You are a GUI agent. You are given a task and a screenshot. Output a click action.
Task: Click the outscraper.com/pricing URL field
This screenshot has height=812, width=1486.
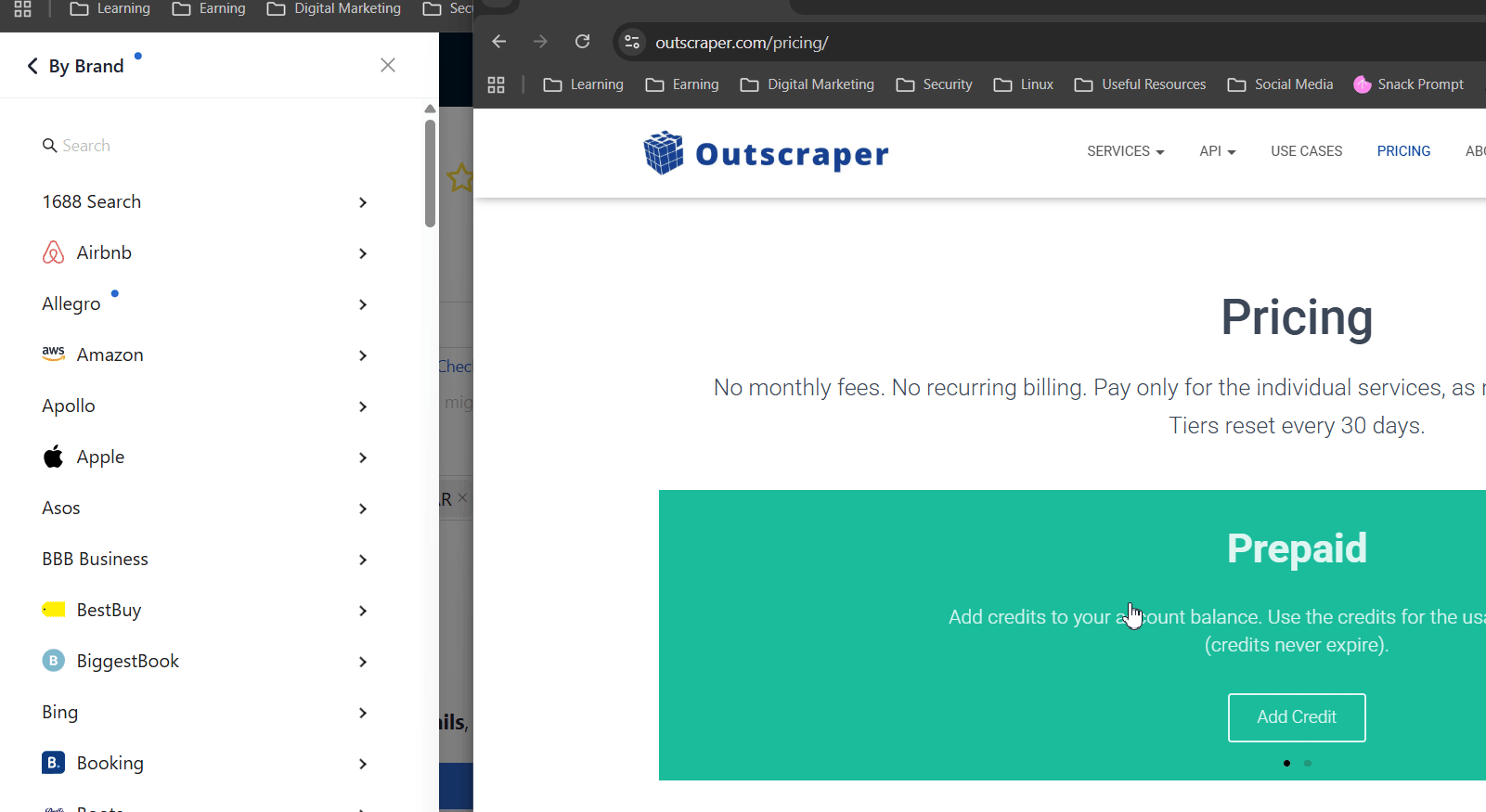[742, 43]
